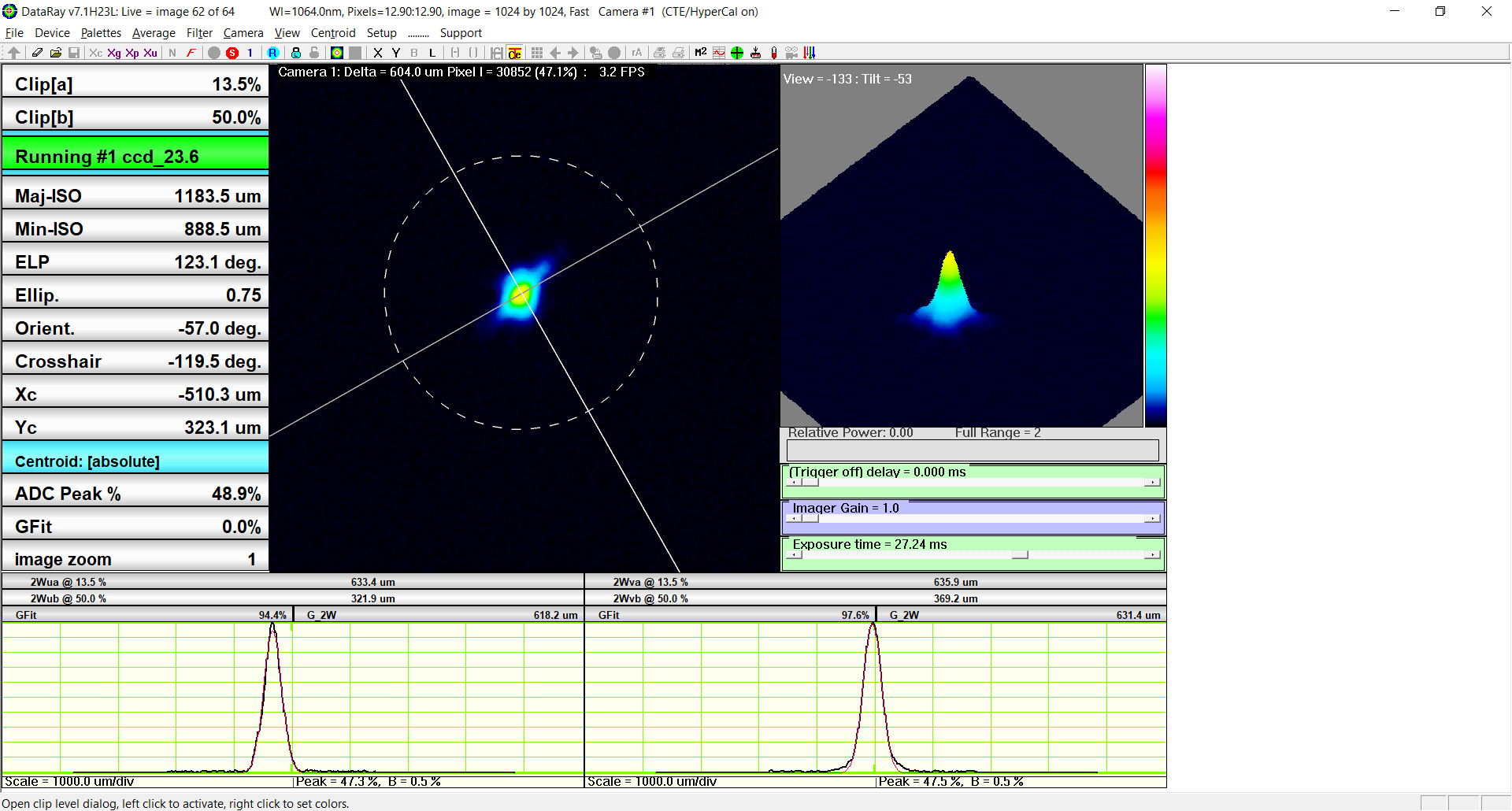This screenshot has width=1512, height=811.
Task: Click the eraser clear icon in toolbar
Action: click(x=37, y=53)
